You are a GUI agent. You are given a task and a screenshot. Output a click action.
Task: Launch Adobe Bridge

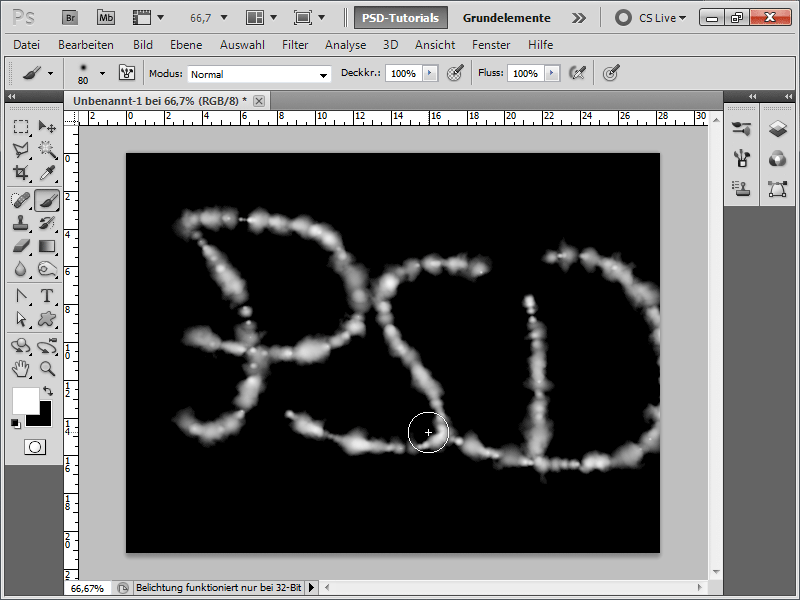(x=70, y=18)
